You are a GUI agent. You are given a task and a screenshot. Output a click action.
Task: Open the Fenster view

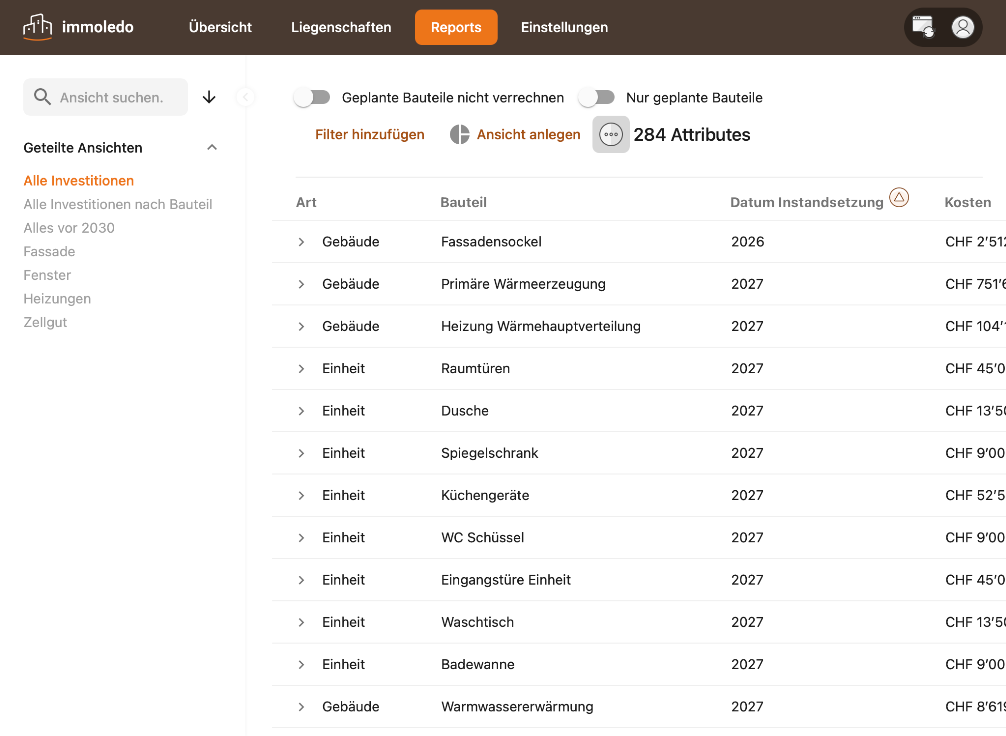[x=47, y=275]
